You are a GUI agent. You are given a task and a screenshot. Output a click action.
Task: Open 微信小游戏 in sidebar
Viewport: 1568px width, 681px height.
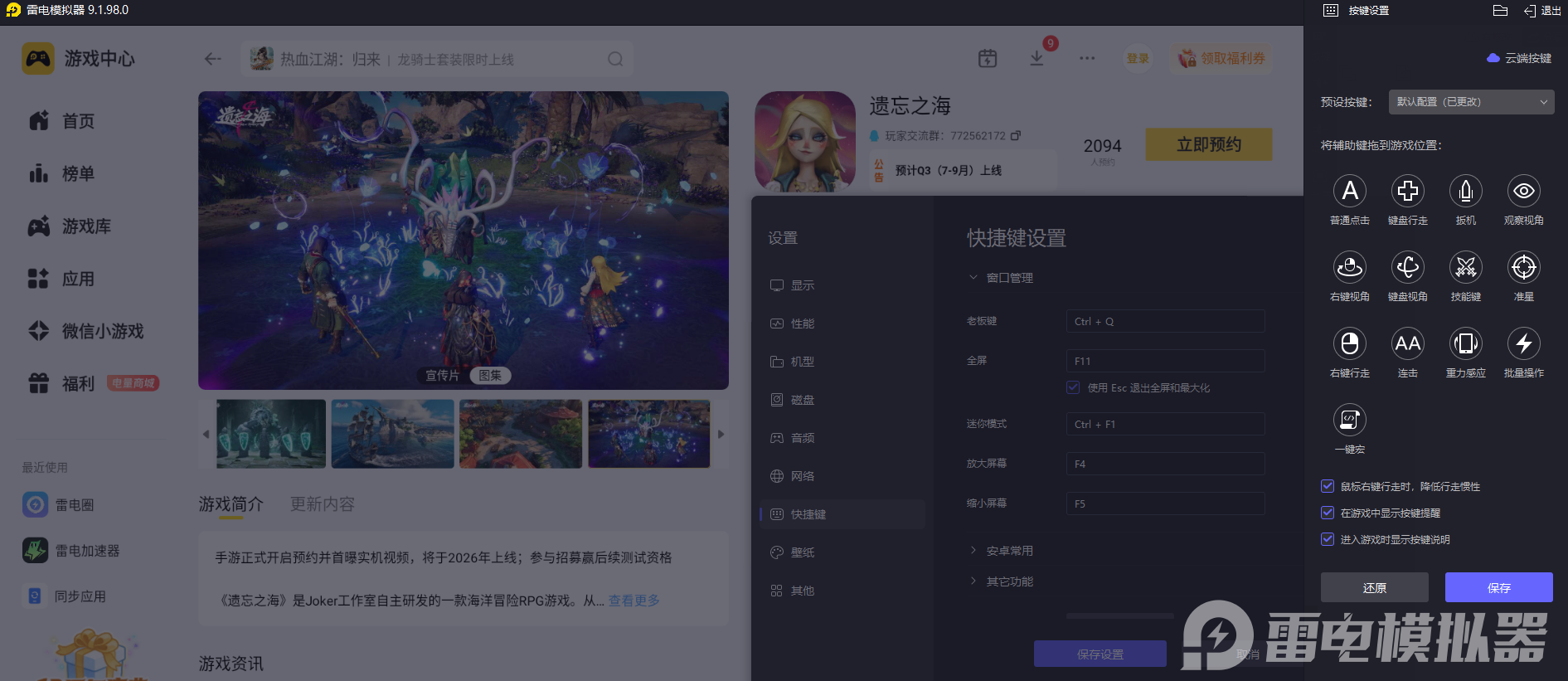pyautogui.click(x=86, y=331)
